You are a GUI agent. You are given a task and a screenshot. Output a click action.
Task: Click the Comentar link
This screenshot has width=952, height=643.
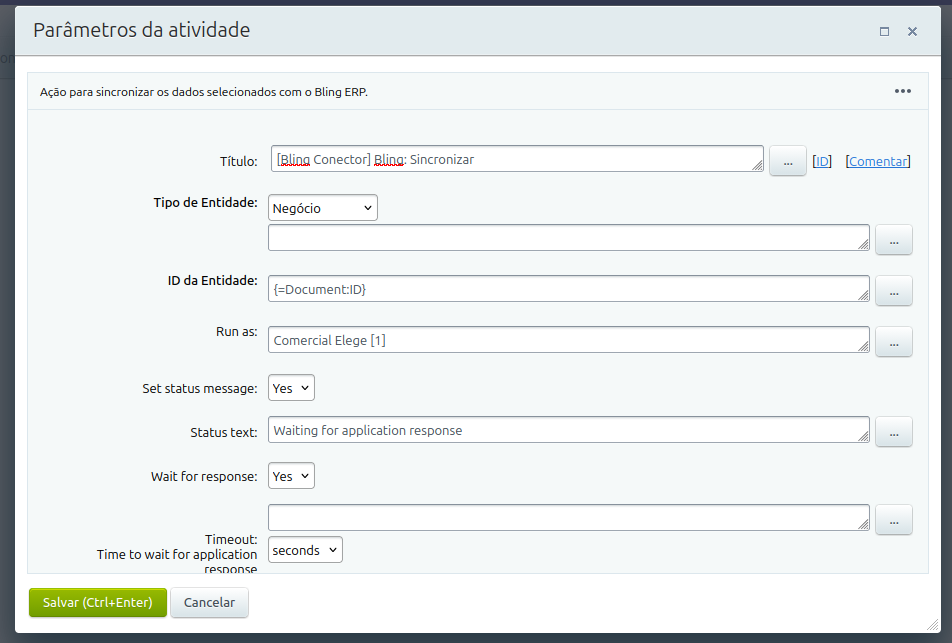point(878,161)
